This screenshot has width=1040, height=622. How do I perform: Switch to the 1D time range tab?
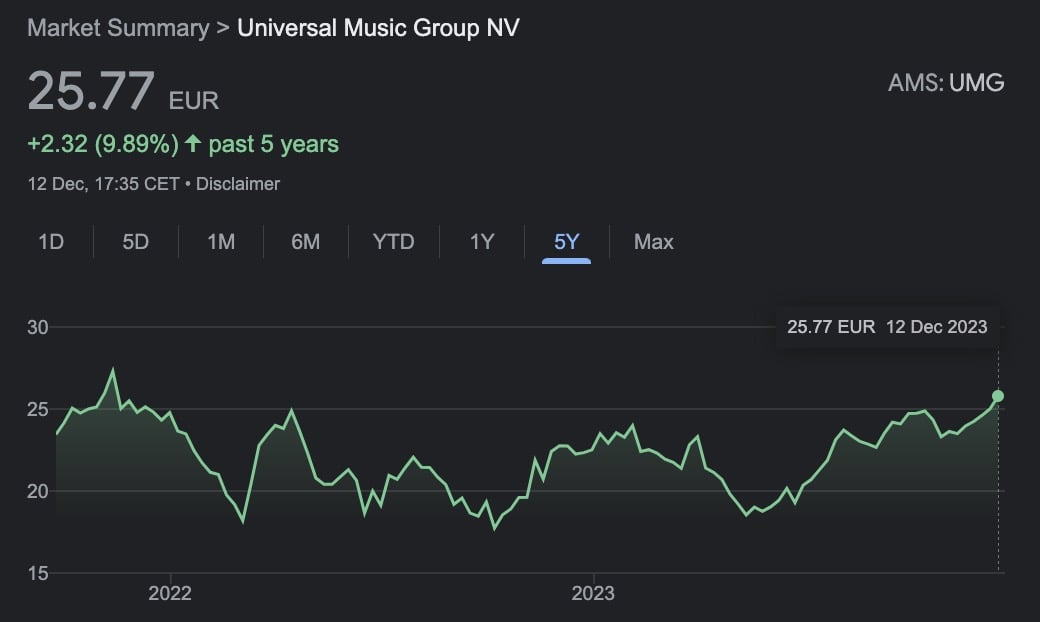(x=51, y=242)
